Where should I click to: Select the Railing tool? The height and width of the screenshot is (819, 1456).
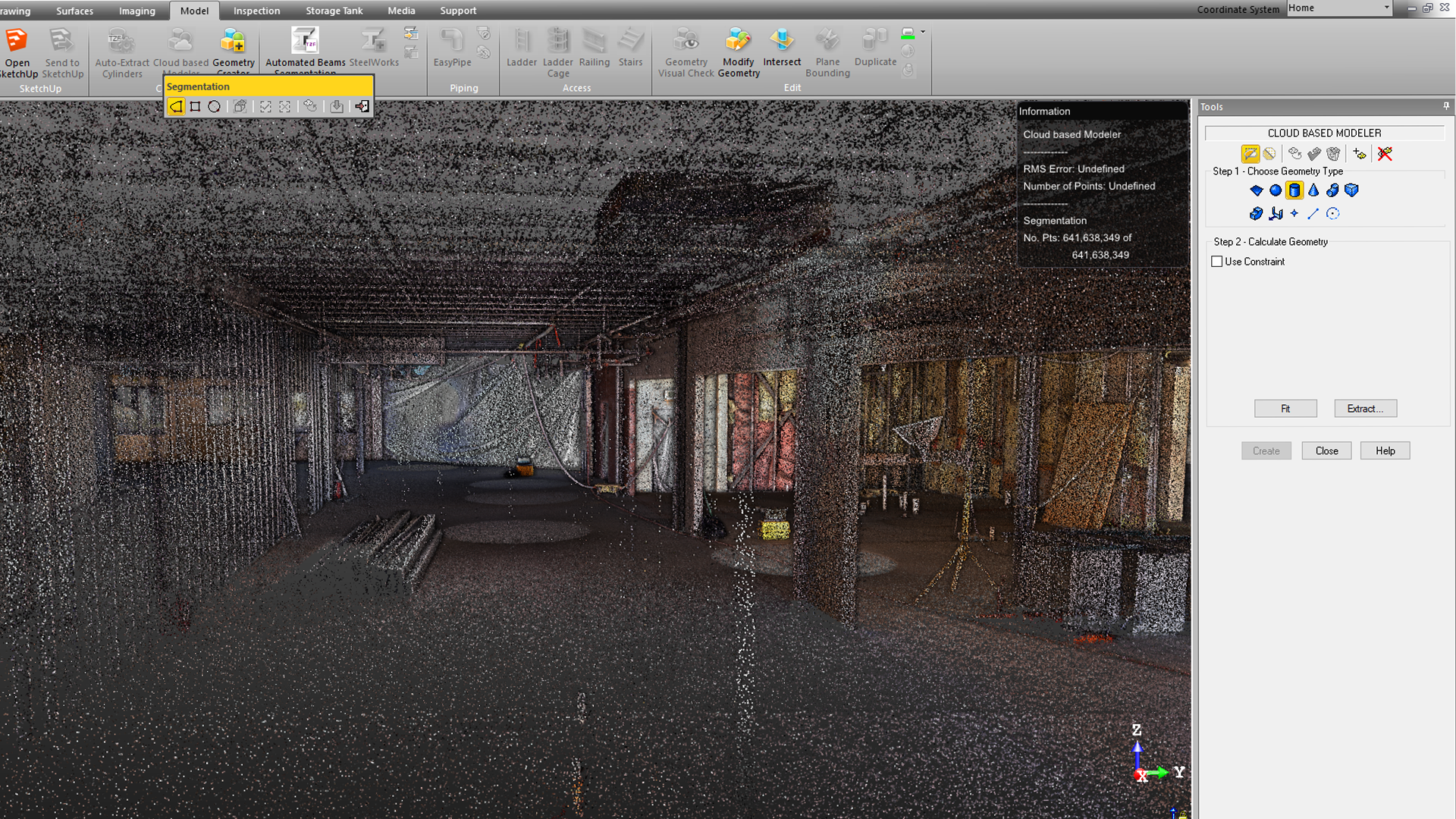[x=594, y=48]
